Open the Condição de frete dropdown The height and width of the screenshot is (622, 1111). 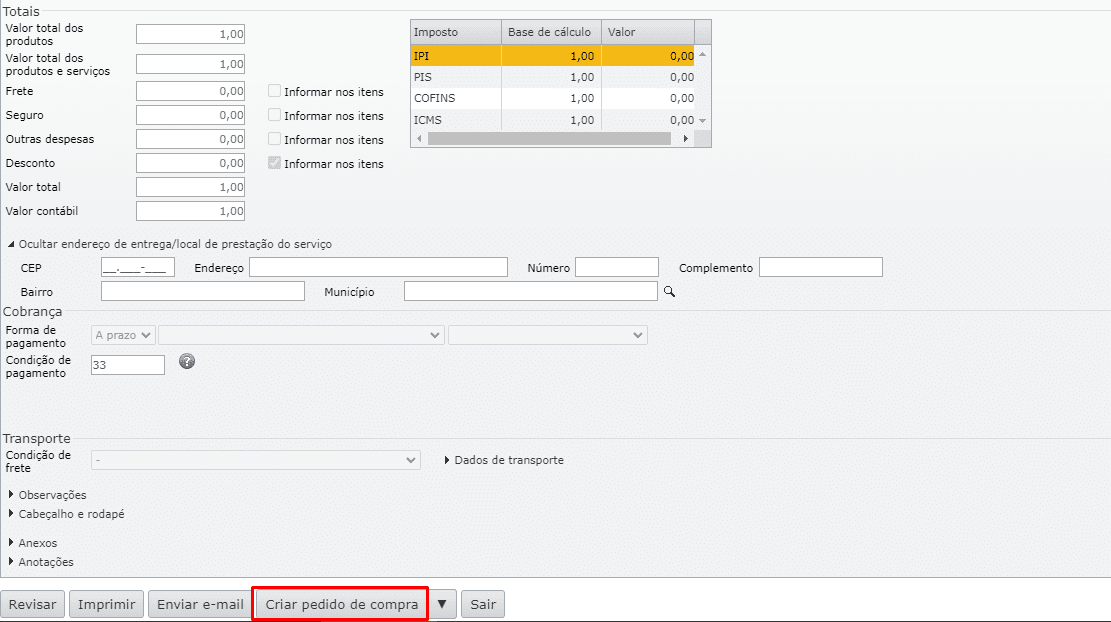(x=256, y=460)
